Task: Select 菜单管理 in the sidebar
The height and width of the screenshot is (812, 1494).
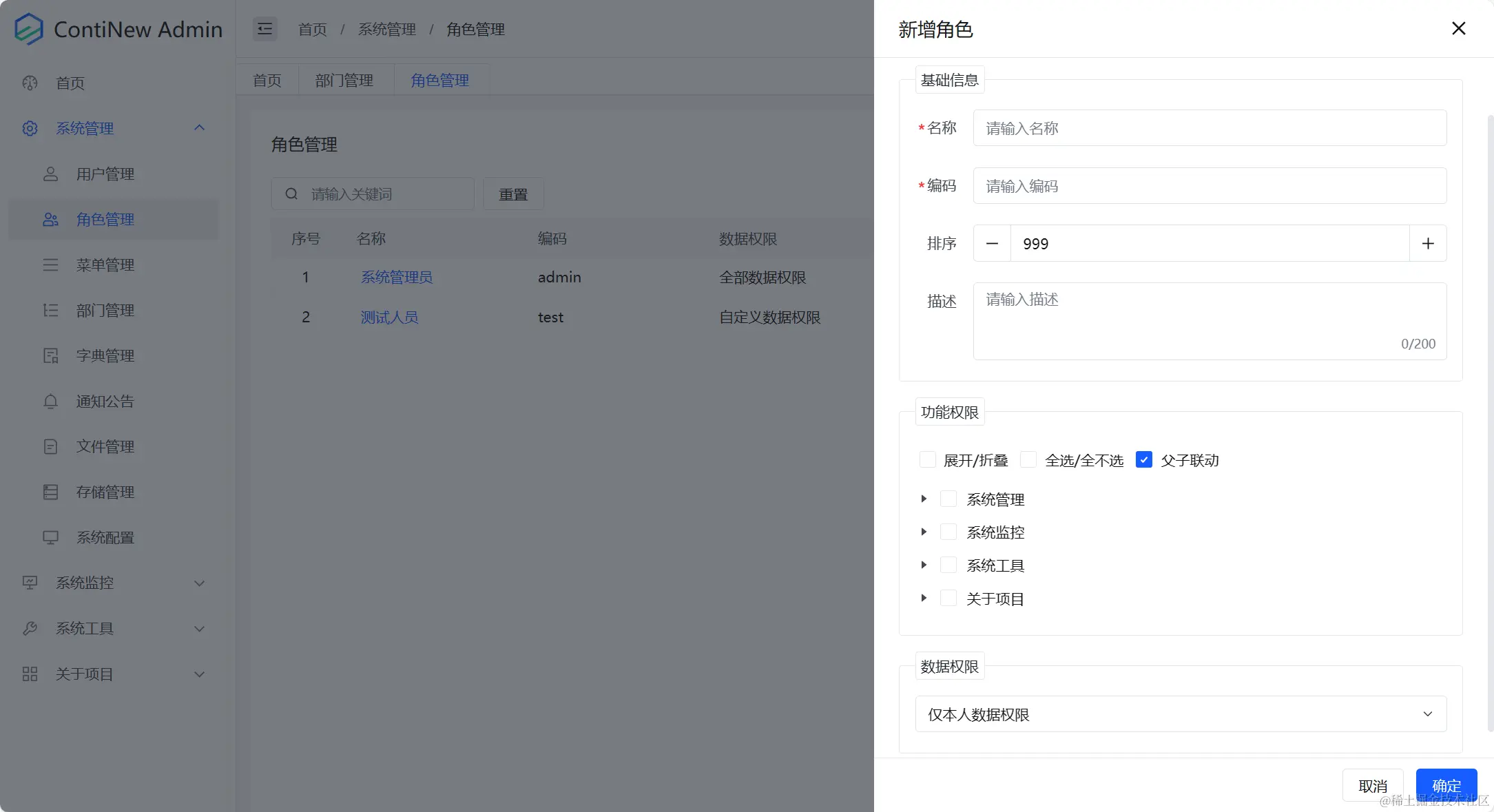Action: (105, 265)
